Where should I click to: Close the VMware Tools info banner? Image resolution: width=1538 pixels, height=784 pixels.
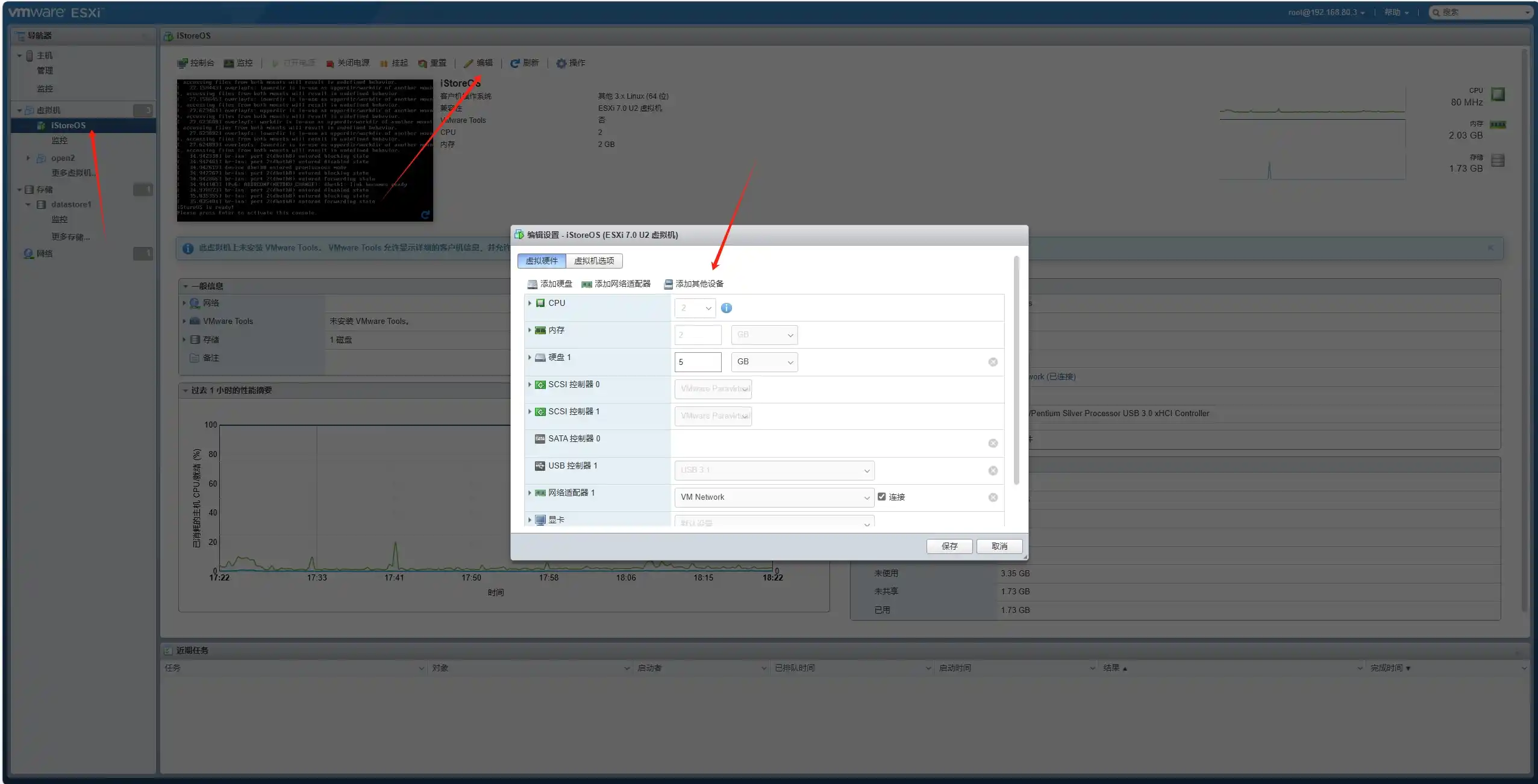pos(1490,247)
